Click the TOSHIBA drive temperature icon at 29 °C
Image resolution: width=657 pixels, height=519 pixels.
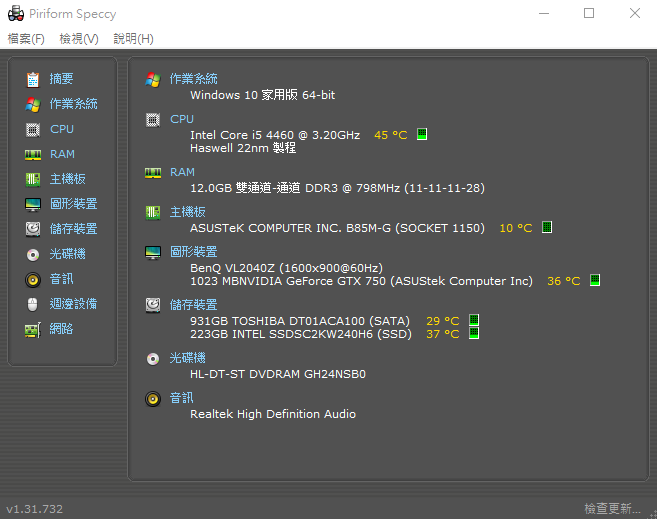[474, 320]
